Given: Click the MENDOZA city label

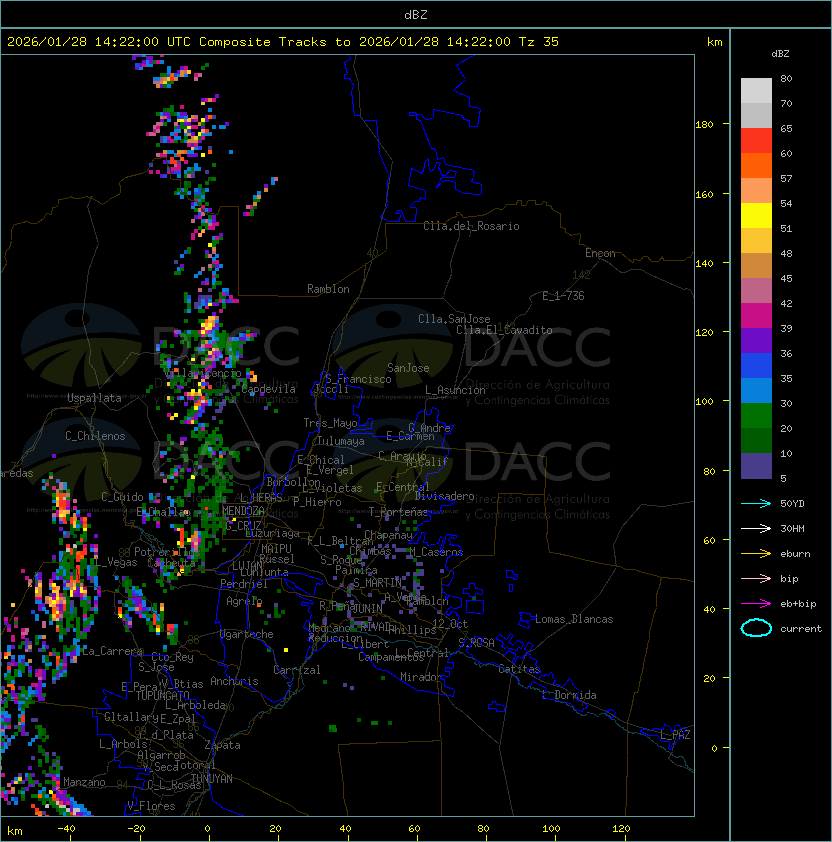Looking at the screenshot, I should [x=243, y=510].
